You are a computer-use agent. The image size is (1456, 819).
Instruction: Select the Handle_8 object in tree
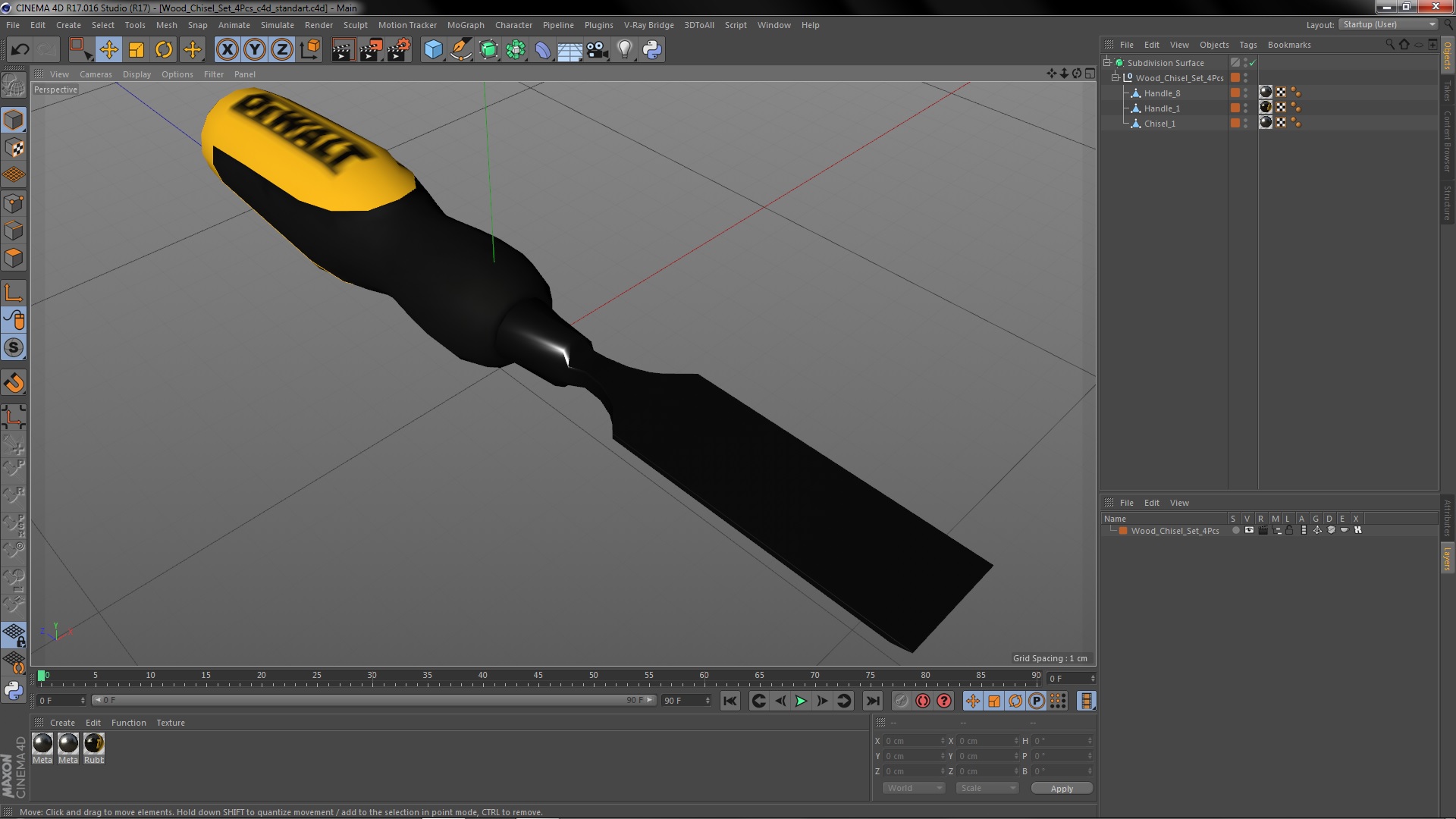(x=1162, y=93)
